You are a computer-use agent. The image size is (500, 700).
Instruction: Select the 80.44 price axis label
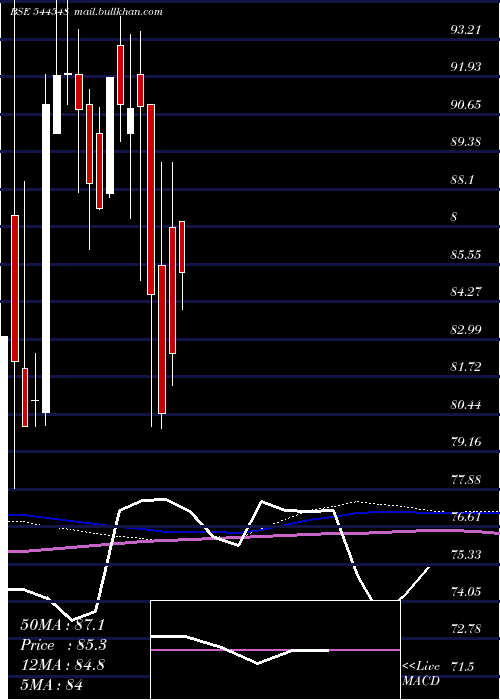(x=466, y=405)
